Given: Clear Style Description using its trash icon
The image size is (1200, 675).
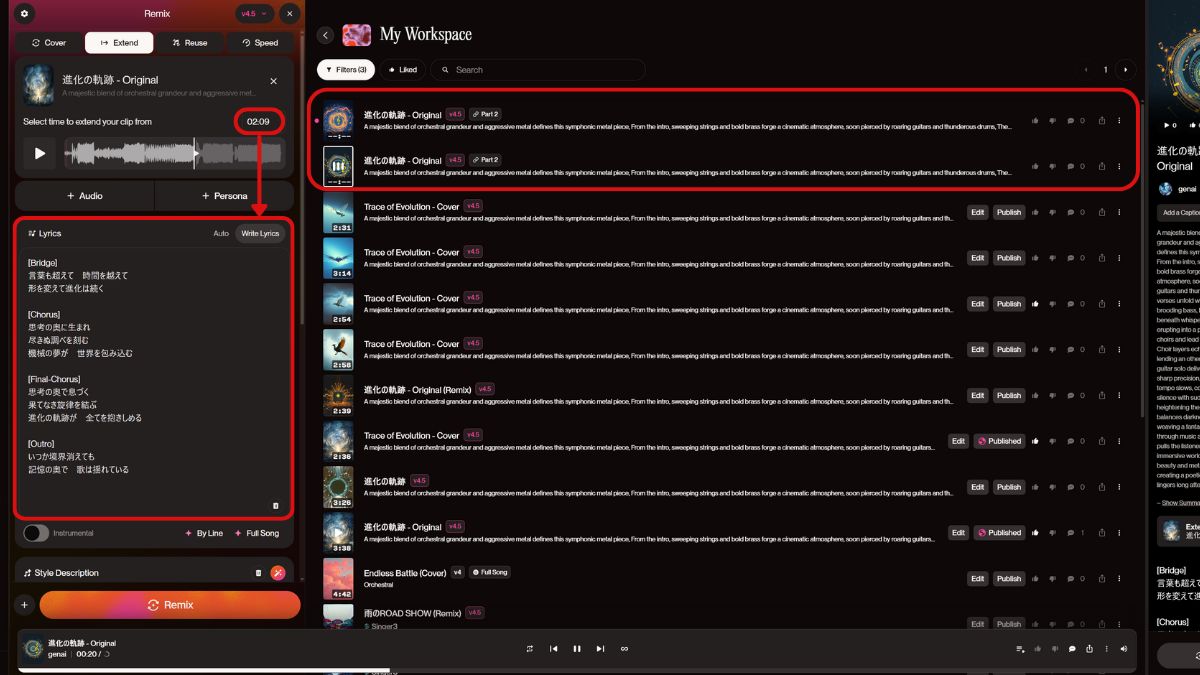Looking at the screenshot, I should coord(258,573).
